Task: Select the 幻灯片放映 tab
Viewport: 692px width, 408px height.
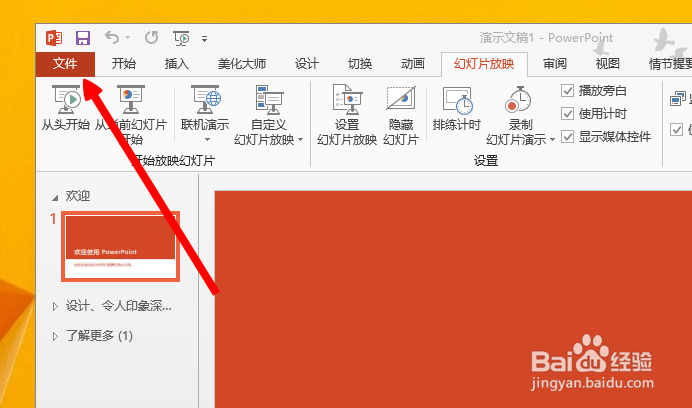Action: click(x=484, y=64)
